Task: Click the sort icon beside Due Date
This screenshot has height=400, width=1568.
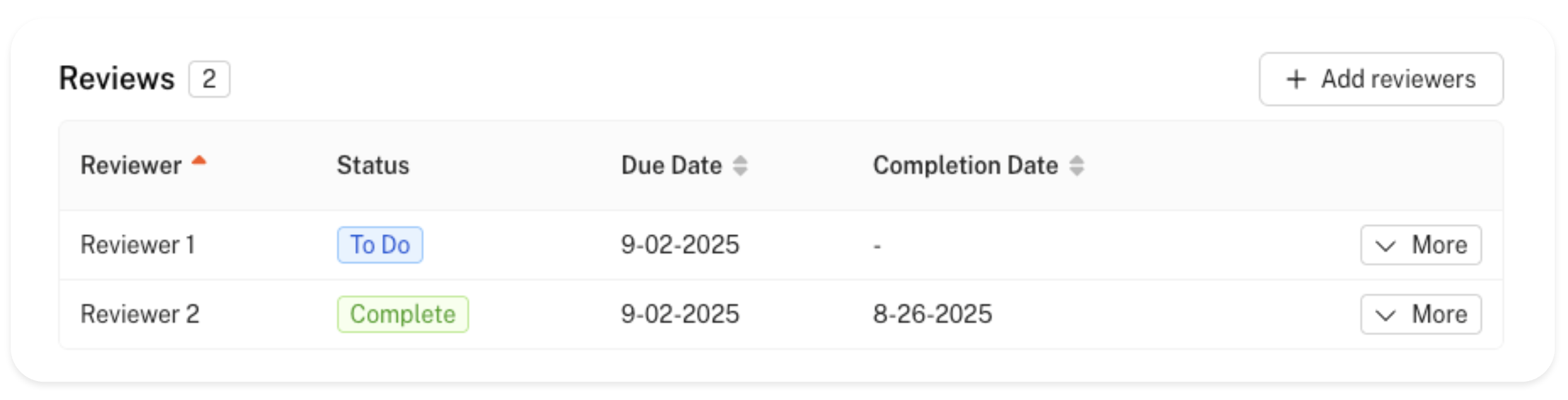Action: [740, 165]
